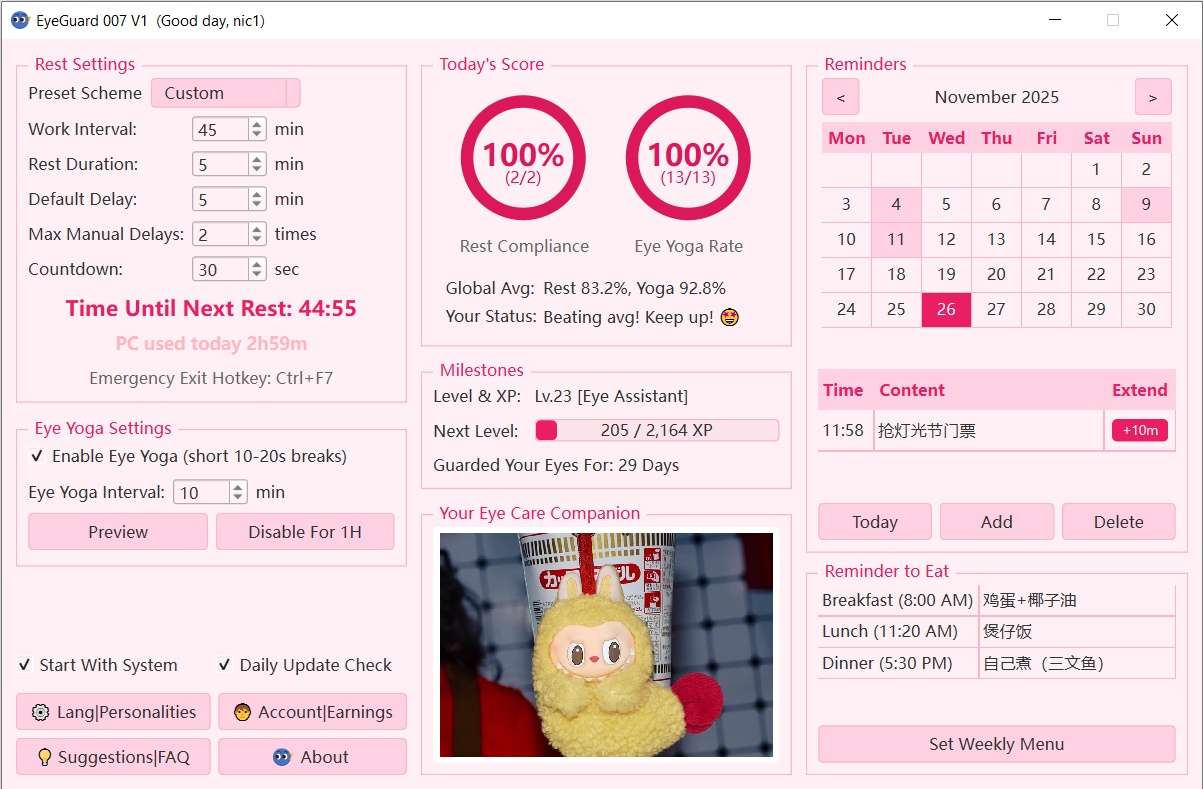Toggle Start With System checkbox
Viewport: 1203px width, 789px height.
25,665
